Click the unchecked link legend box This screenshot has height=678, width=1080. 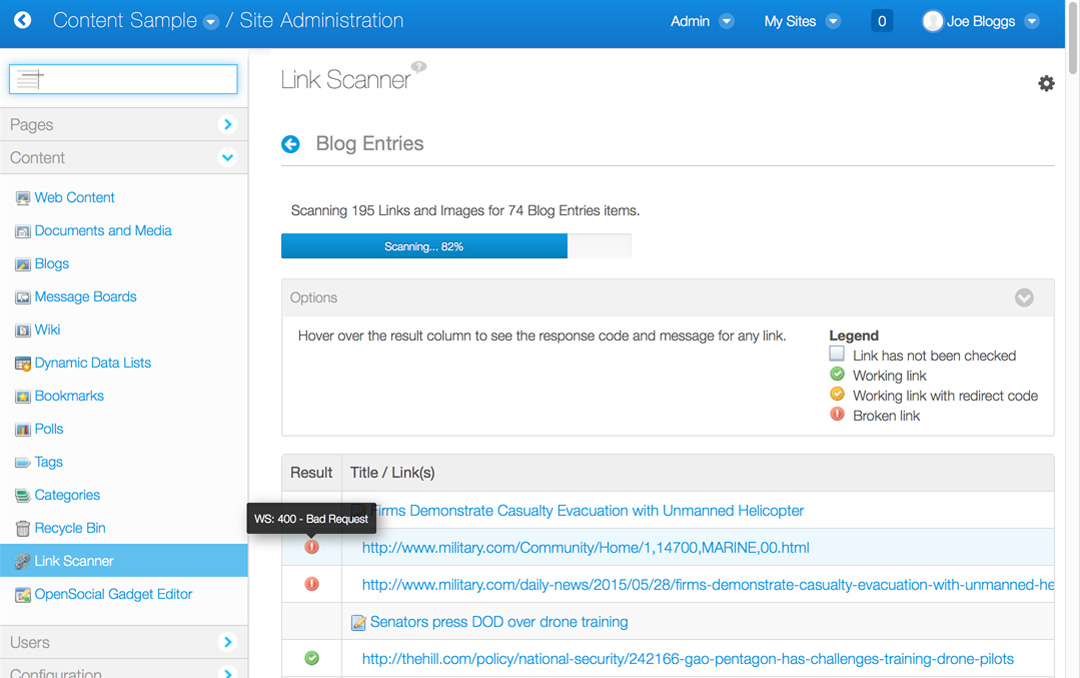837,354
